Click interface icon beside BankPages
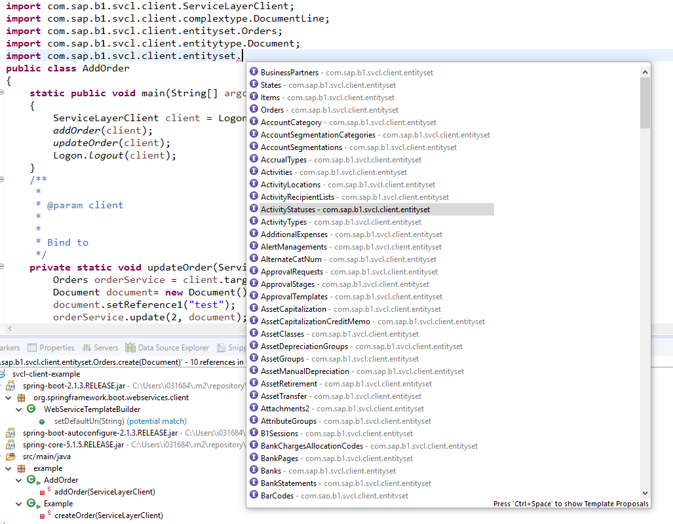The width and height of the screenshot is (673, 524). [x=254, y=457]
